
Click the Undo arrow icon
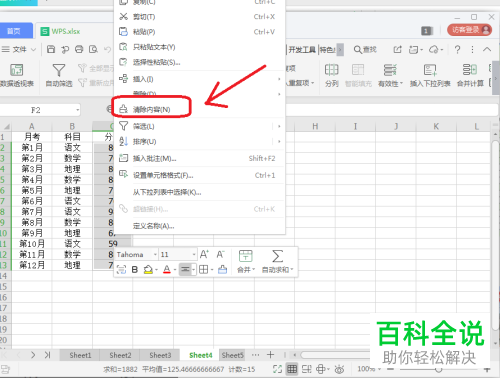coord(107,49)
